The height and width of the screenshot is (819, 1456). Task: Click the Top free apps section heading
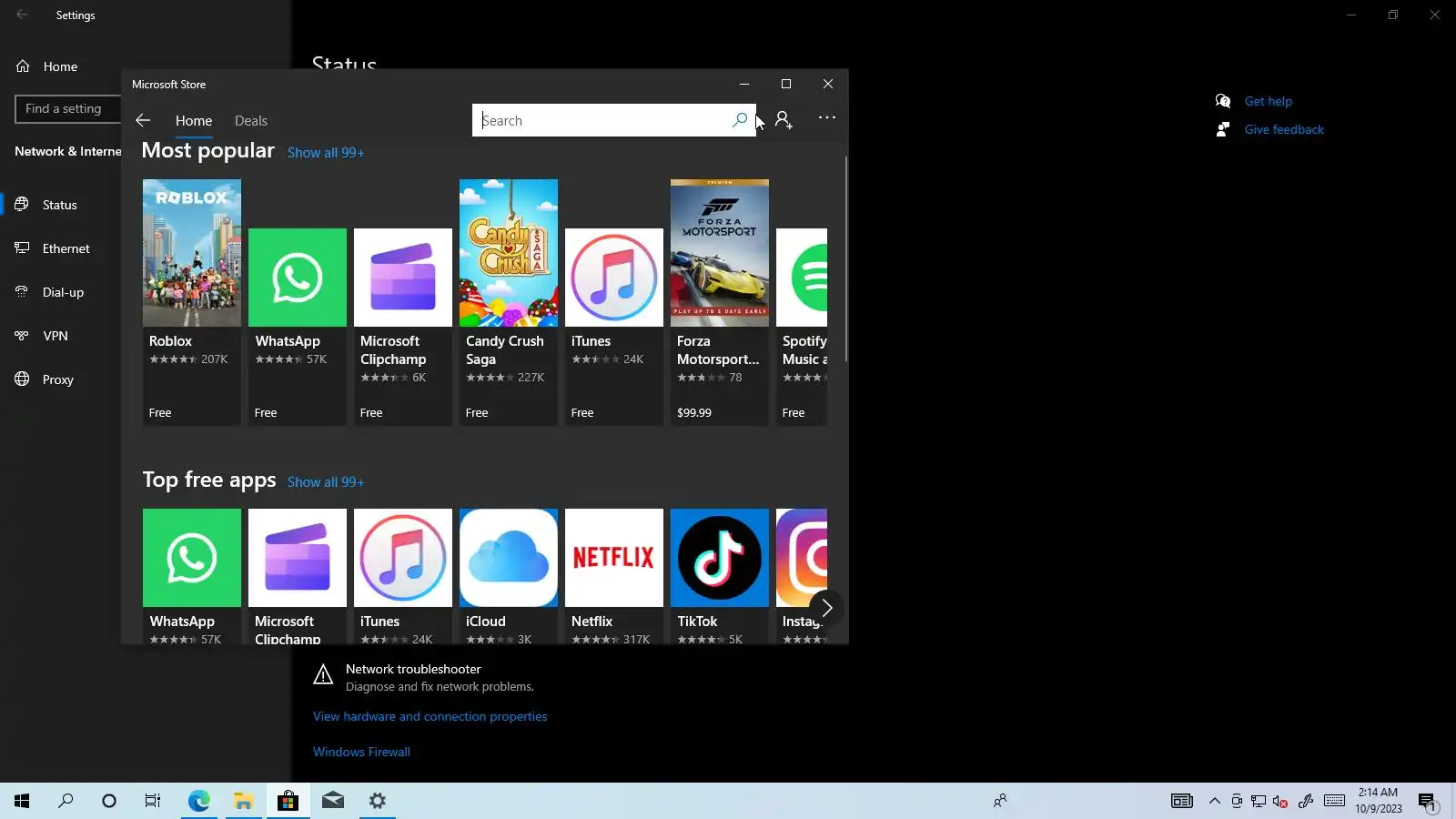coord(209,480)
